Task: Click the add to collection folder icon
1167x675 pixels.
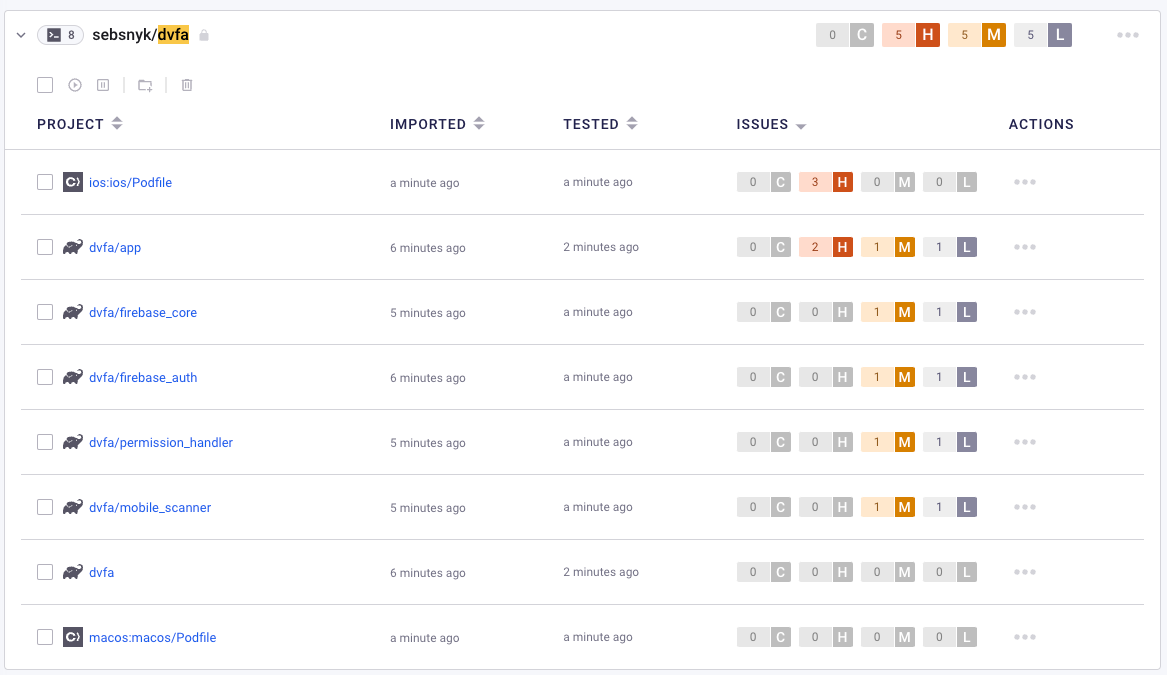Action: pos(145,85)
